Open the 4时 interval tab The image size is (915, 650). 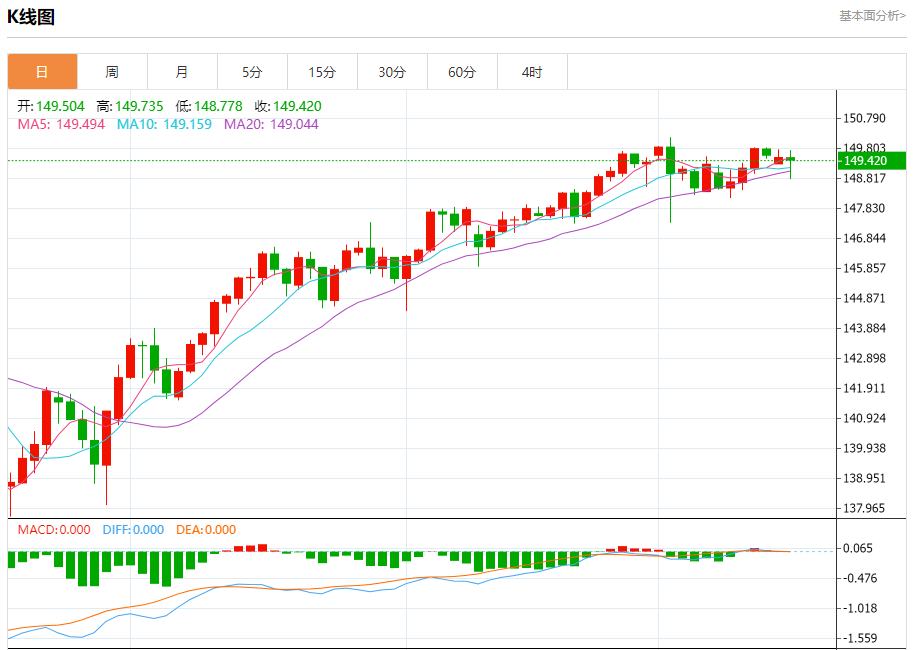pos(532,72)
